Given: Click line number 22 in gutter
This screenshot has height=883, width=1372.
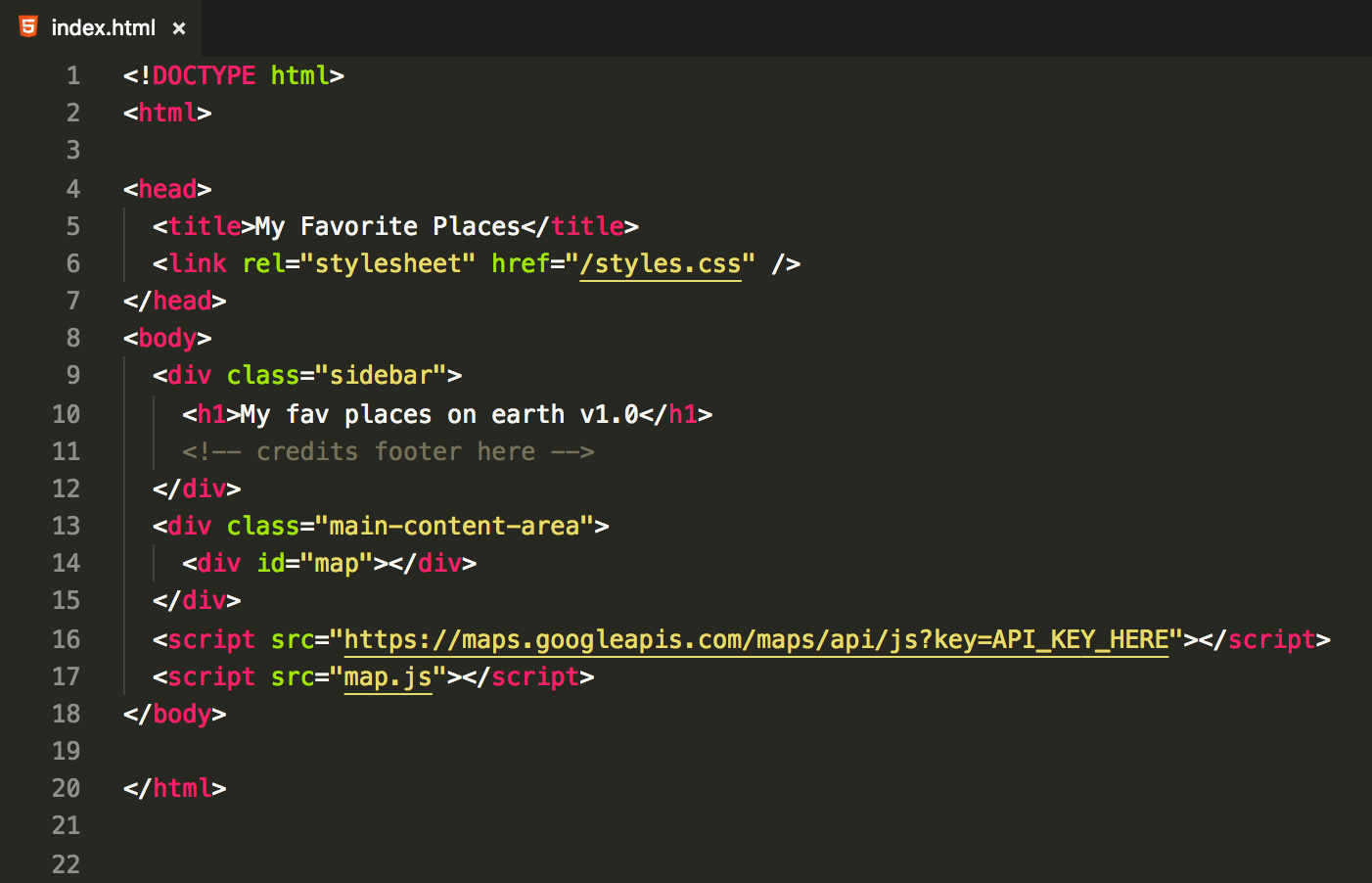Looking at the screenshot, I should pyautogui.click(x=66, y=864).
